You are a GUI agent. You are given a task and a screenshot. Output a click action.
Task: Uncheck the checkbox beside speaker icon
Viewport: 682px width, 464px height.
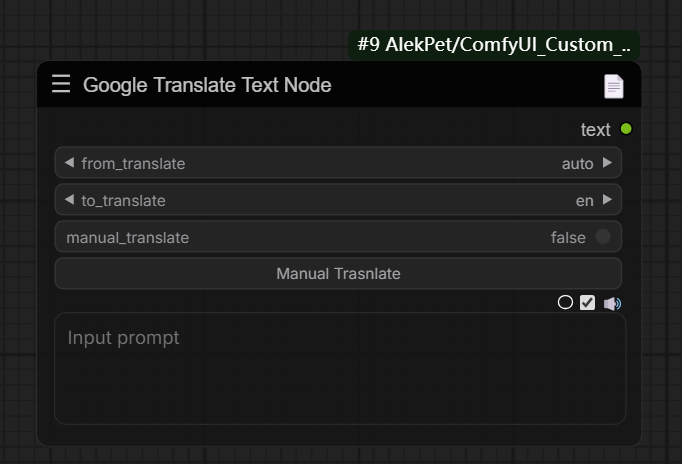[587, 302]
